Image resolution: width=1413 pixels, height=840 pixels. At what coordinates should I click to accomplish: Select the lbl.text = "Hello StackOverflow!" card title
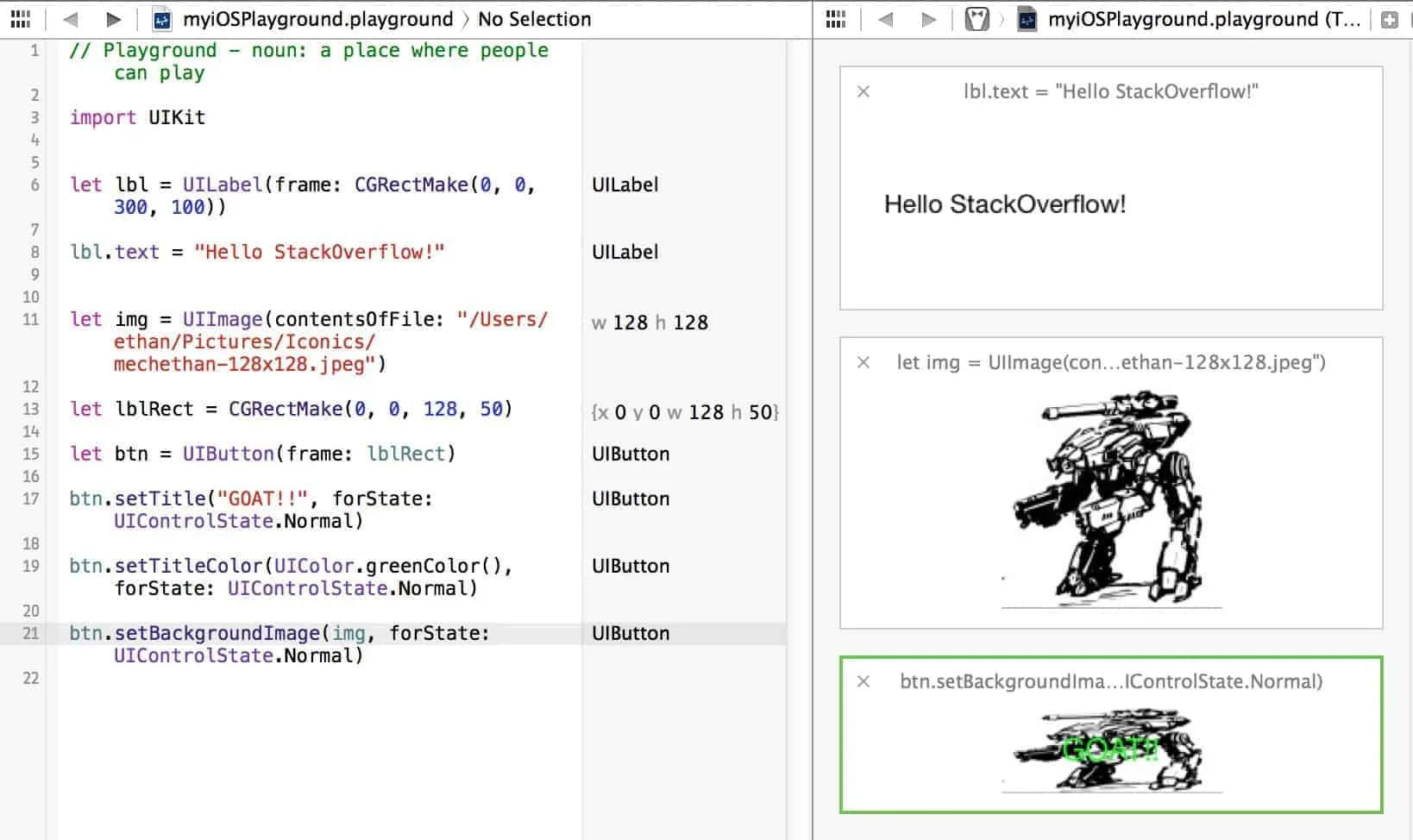coord(1111,91)
